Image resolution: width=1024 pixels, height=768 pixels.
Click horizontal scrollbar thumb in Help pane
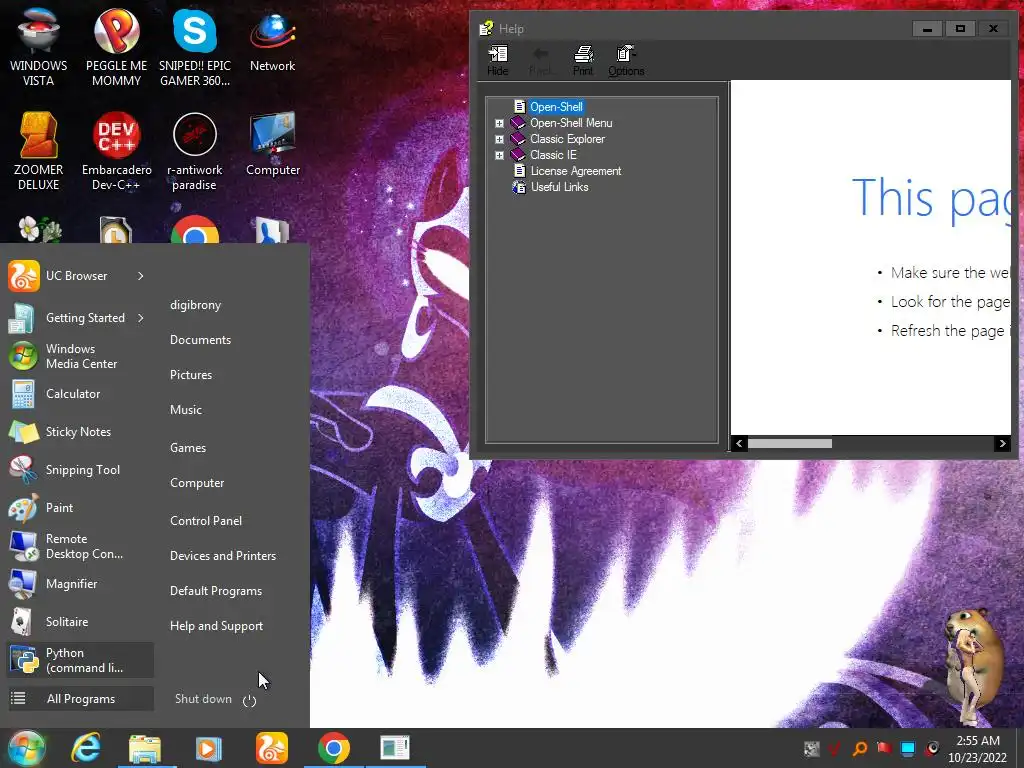(790, 443)
